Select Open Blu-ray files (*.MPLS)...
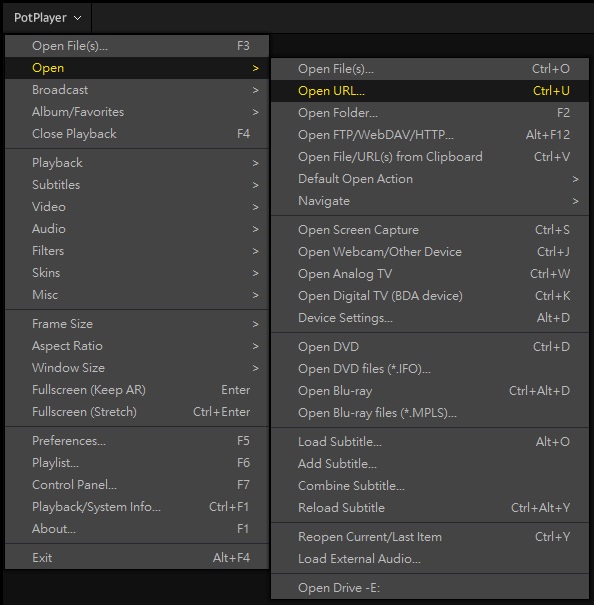The width and height of the screenshot is (594, 605). tap(430, 413)
